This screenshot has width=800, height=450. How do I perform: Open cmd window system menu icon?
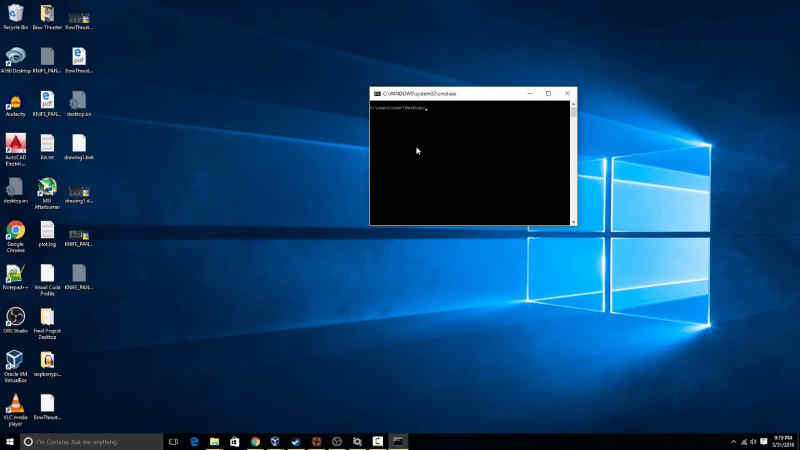[x=377, y=94]
